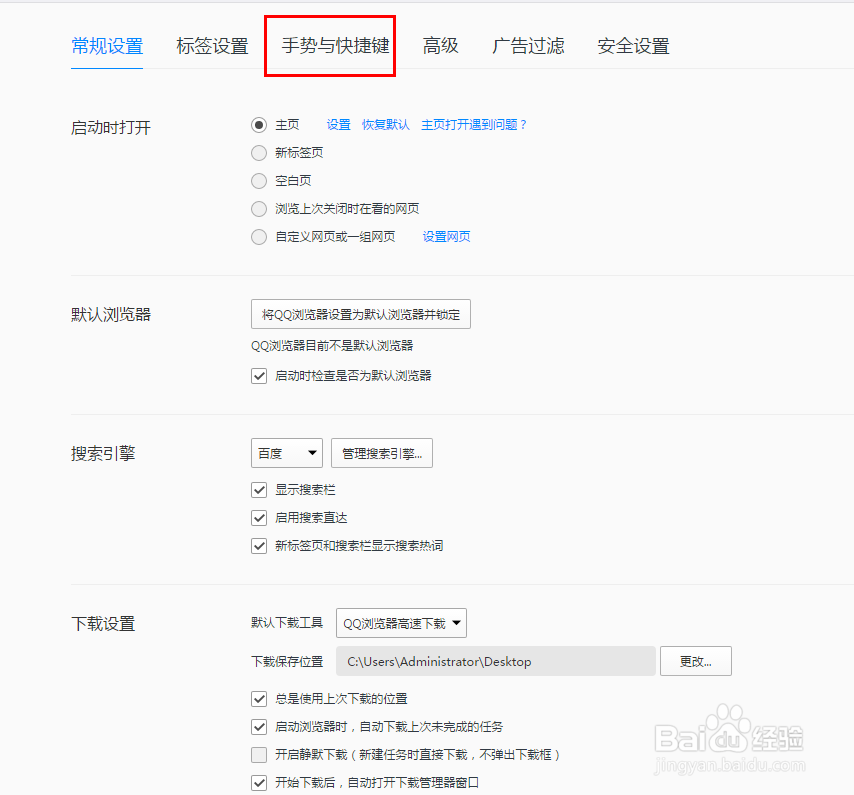Click the 下载设置 section label
Viewport: 854px width, 795px height.
[x=103, y=624]
